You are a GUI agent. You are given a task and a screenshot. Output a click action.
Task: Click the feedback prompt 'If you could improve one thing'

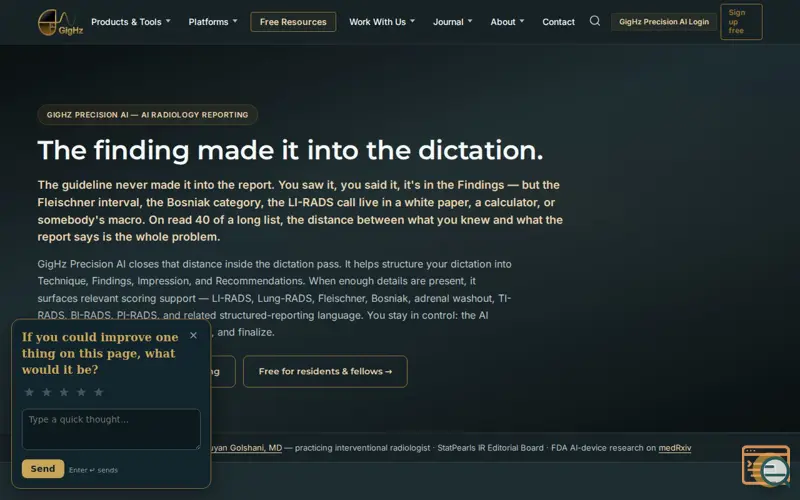click(100, 353)
